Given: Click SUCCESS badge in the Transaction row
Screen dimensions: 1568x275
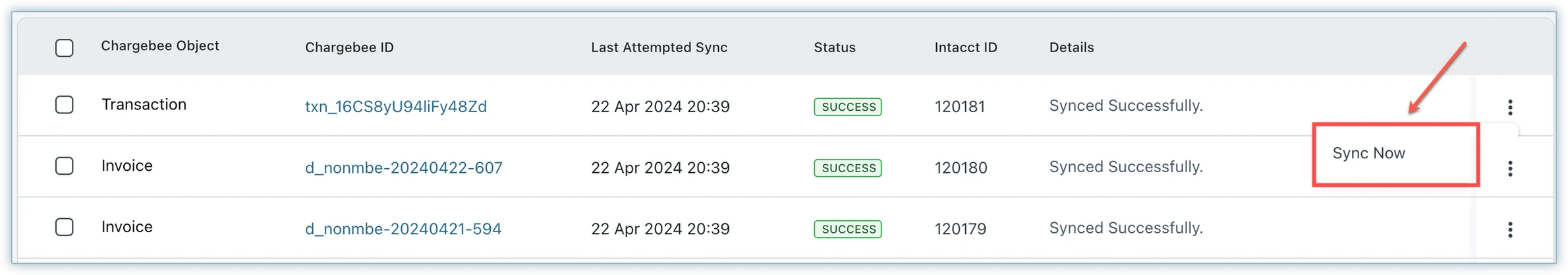Looking at the screenshot, I should 848,107.
